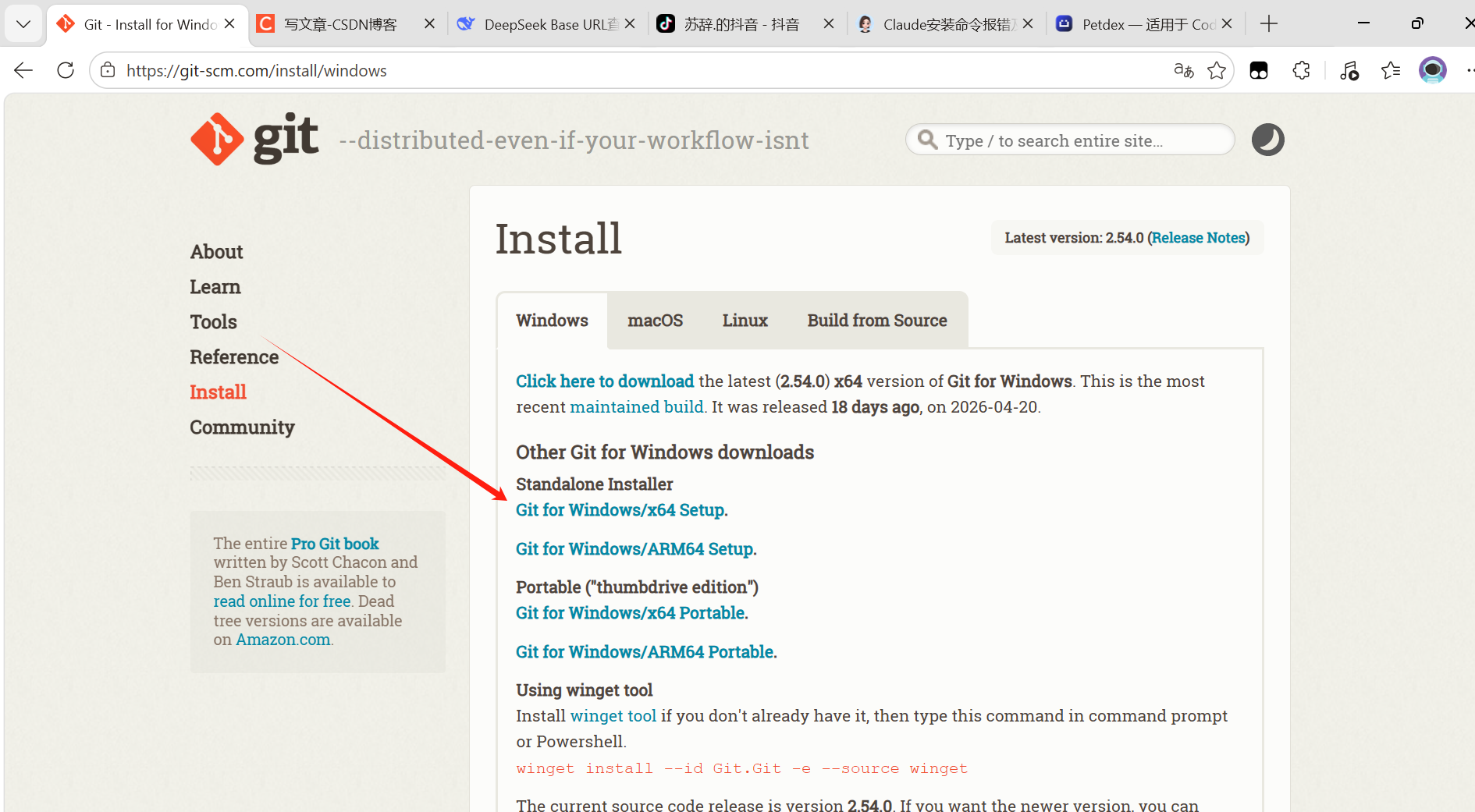Close the Claude install error tab
Viewport: 1475px width, 812px height.
point(1028,24)
